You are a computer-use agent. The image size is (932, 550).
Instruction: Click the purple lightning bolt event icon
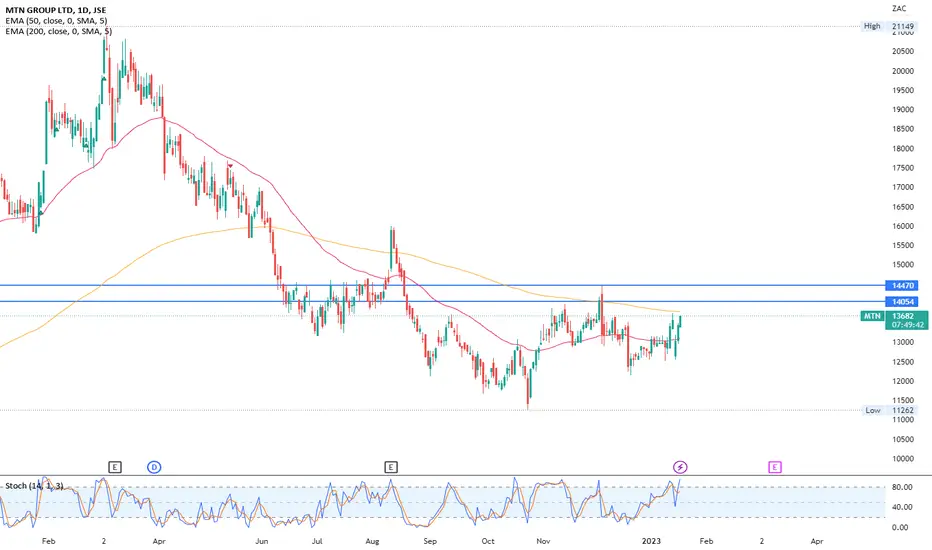coord(680,467)
